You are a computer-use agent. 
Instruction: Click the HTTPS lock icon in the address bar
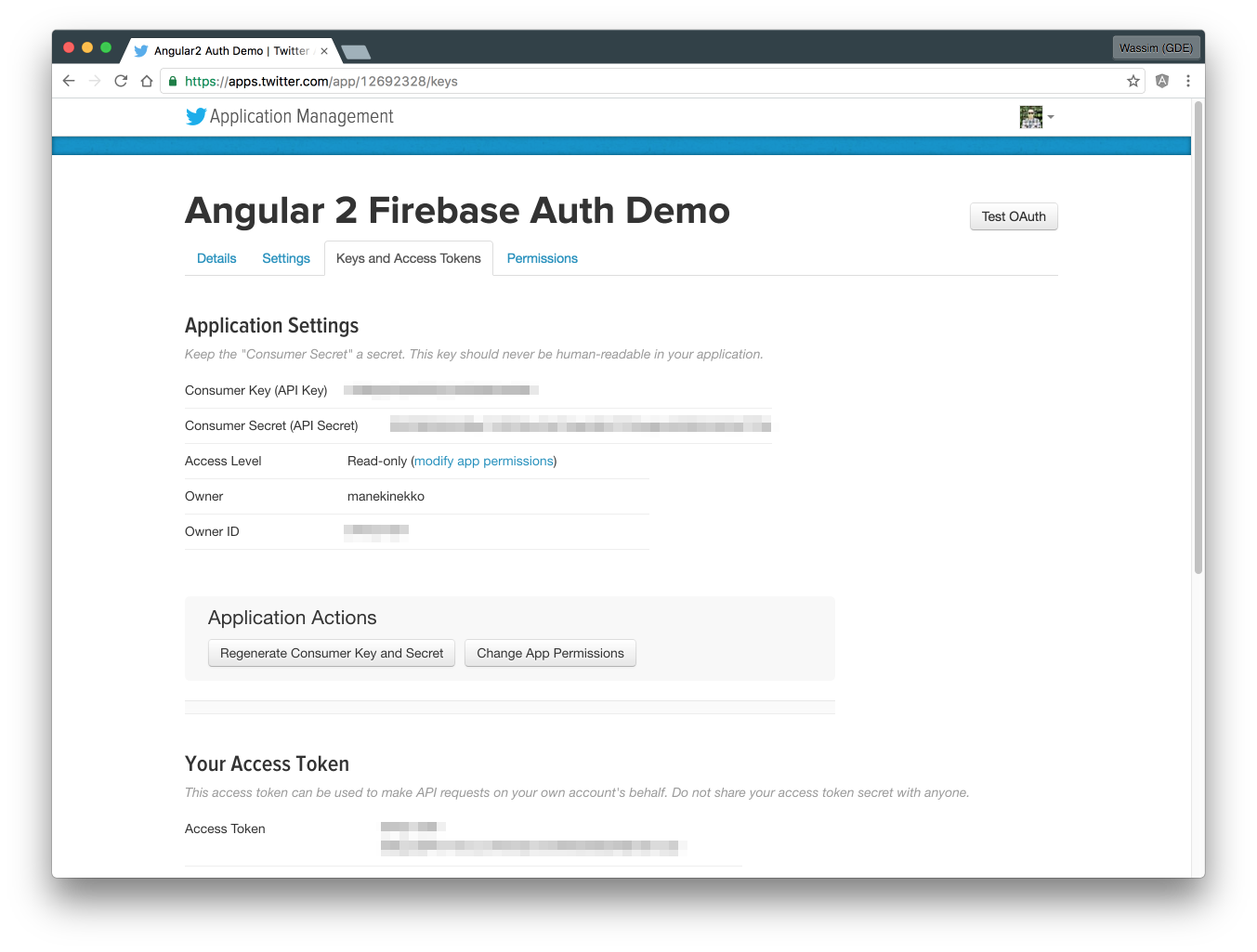[173, 81]
